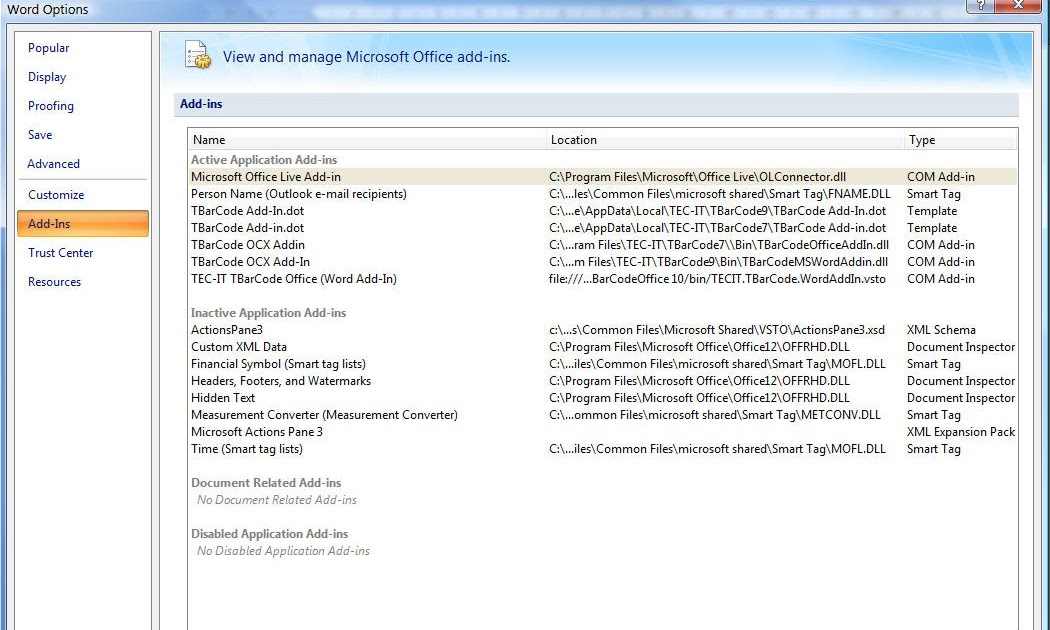Click the add-ins gear document icon
This screenshot has height=630, width=1050.
198,56
